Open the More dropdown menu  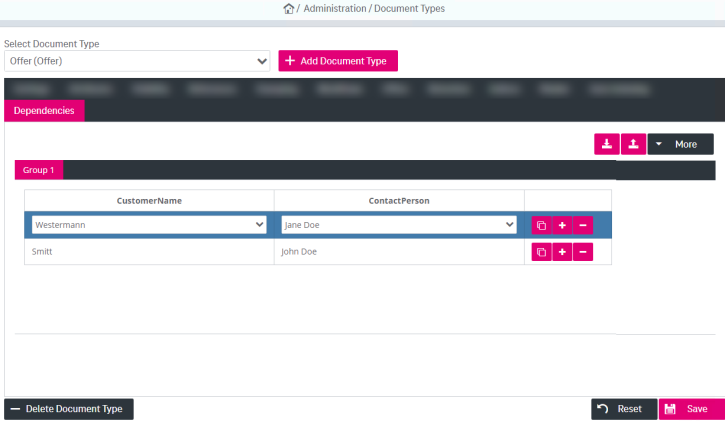tap(680, 144)
